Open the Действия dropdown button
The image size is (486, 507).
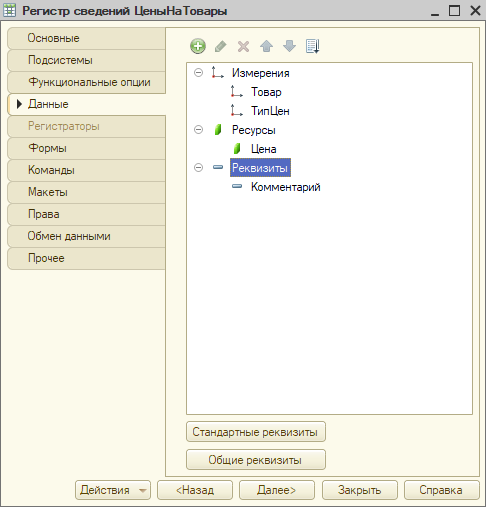click(113, 490)
